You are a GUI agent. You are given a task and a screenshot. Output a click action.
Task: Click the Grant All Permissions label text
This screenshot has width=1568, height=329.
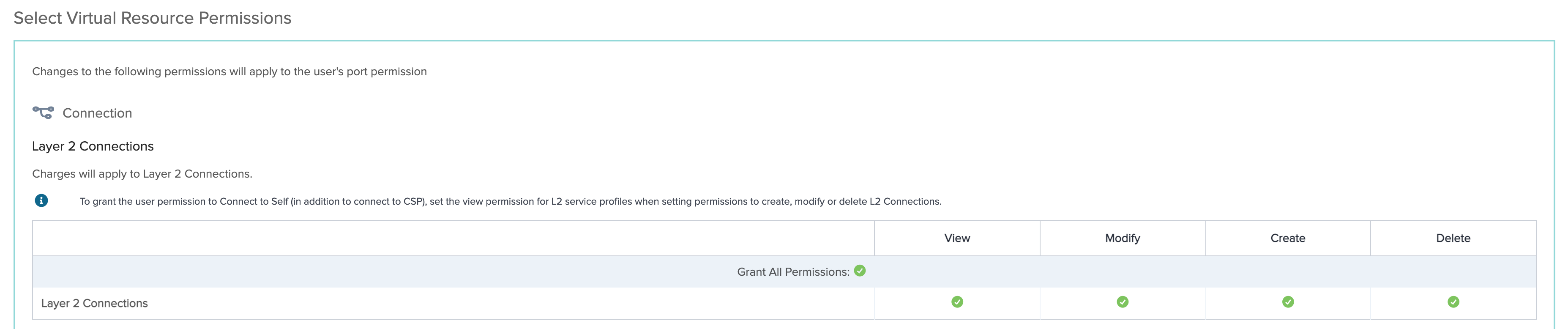pos(792,272)
